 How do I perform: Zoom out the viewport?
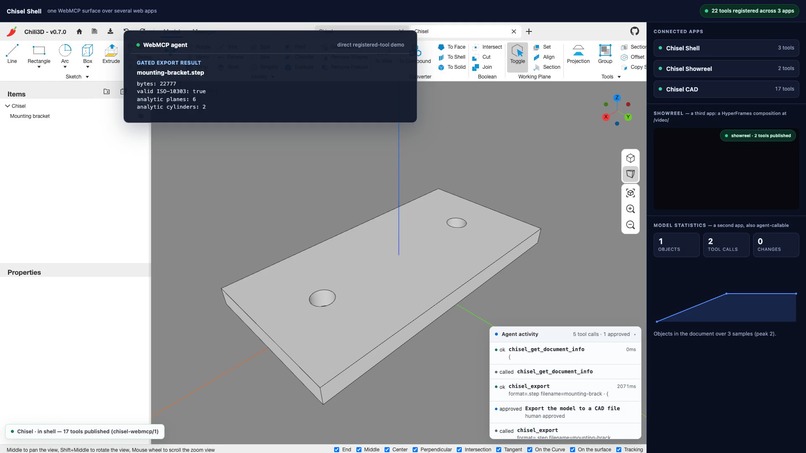pyautogui.click(x=630, y=225)
